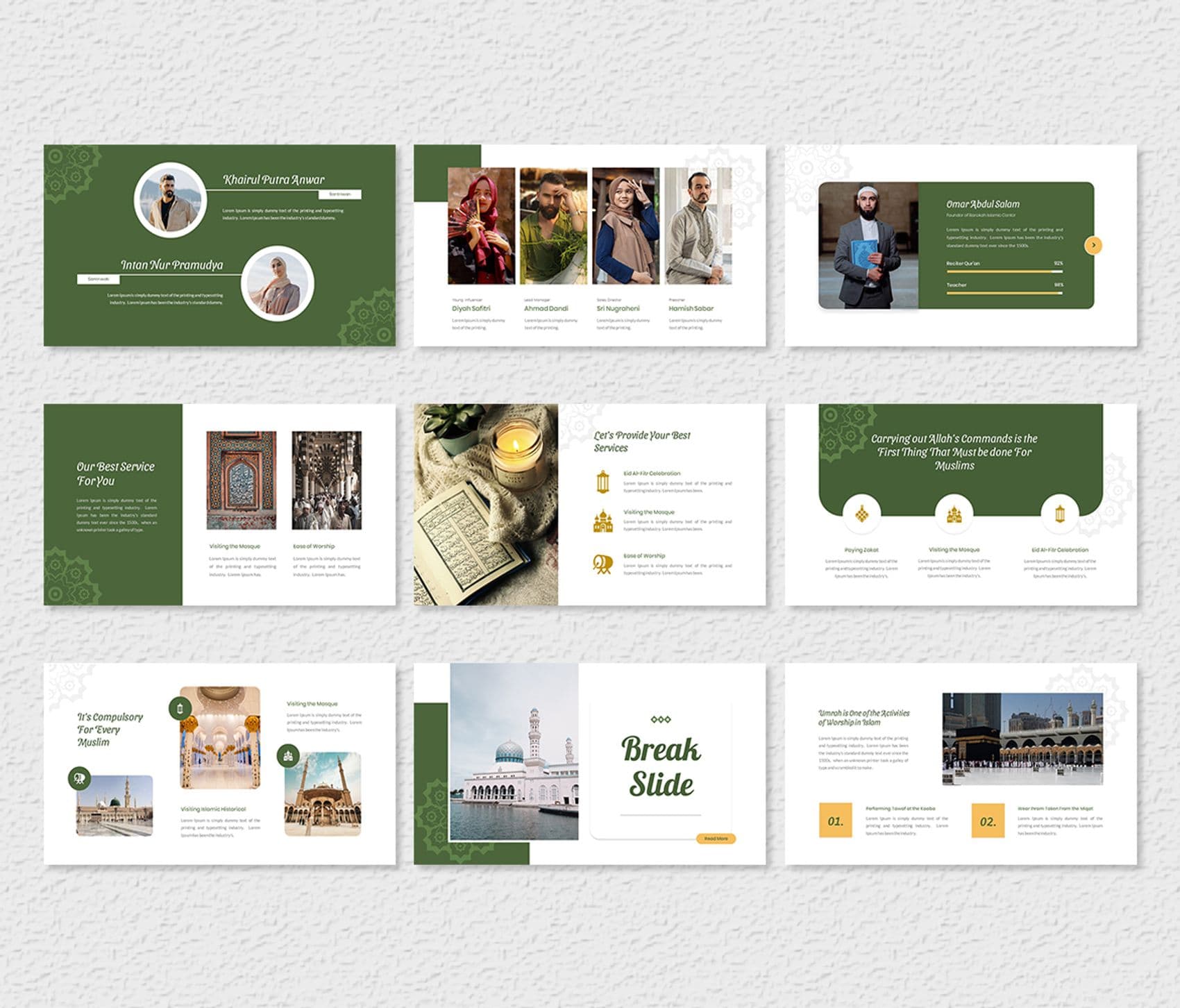Image resolution: width=1180 pixels, height=1008 pixels.
Task: Select the photo of Omar Abdul Salam holding a book
Action: [x=868, y=245]
